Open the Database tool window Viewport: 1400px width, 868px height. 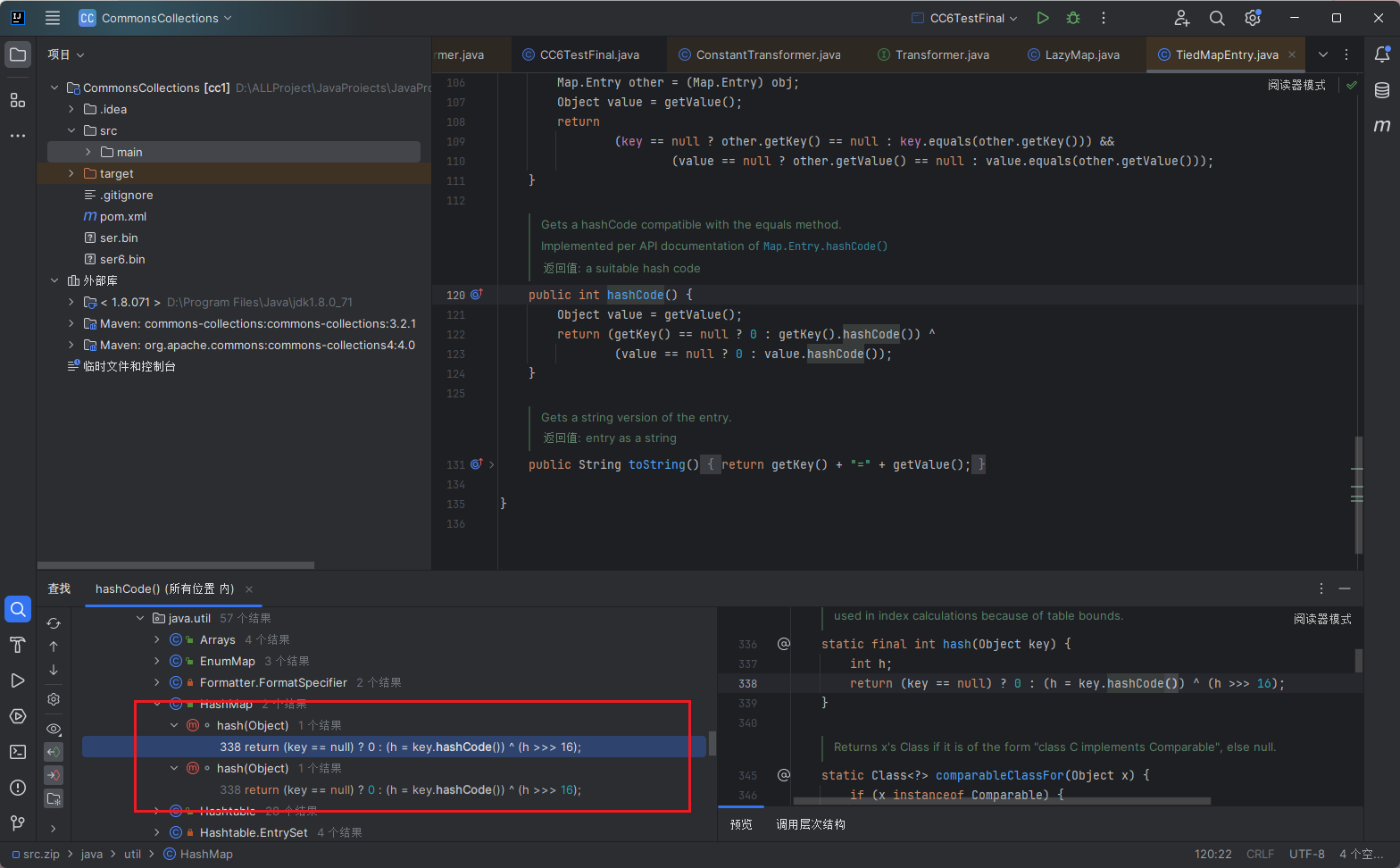click(1381, 90)
